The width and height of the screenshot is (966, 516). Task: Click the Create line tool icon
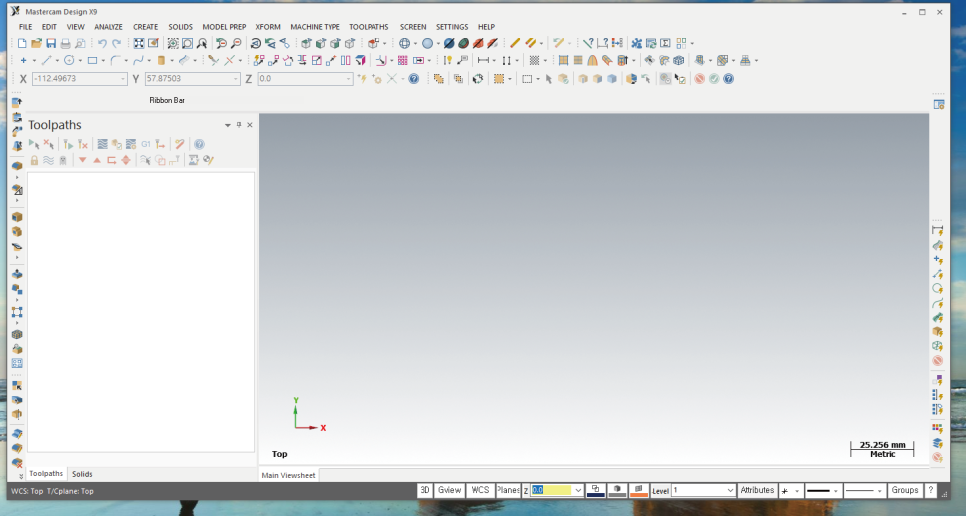click(x=46, y=60)
